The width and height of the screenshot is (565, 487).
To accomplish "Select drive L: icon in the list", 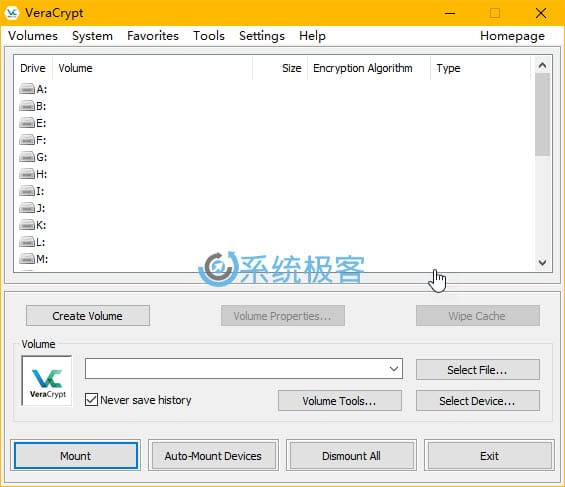I will tap(27, 242).
